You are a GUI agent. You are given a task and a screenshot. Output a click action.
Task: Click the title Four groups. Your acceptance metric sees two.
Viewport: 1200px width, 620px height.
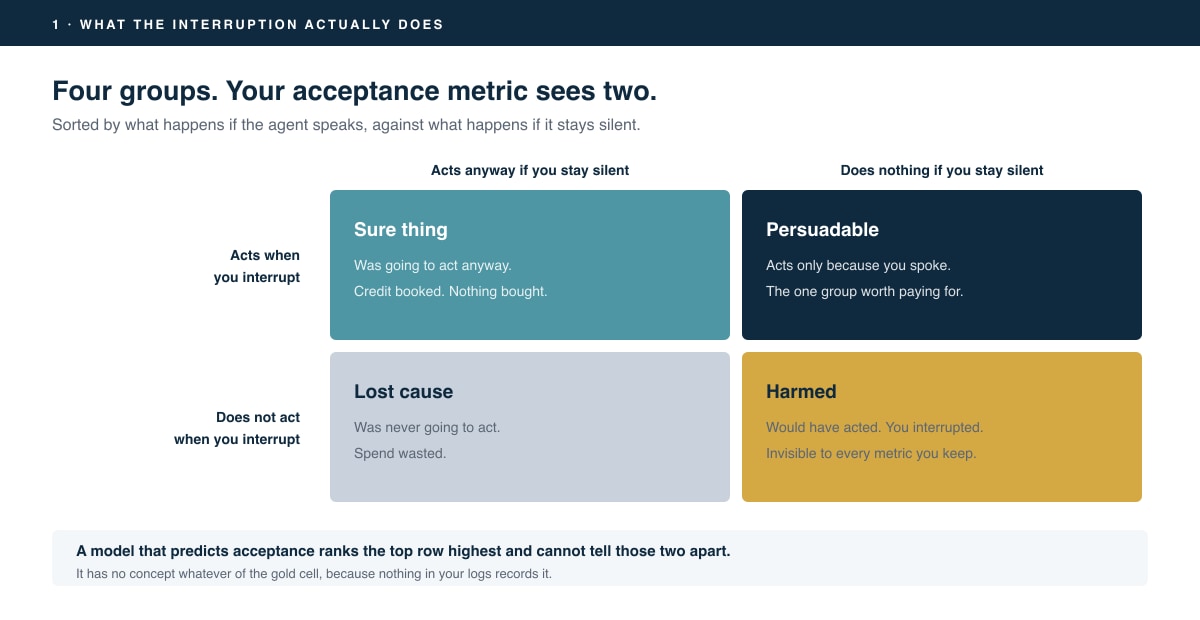tap(354, 91)
